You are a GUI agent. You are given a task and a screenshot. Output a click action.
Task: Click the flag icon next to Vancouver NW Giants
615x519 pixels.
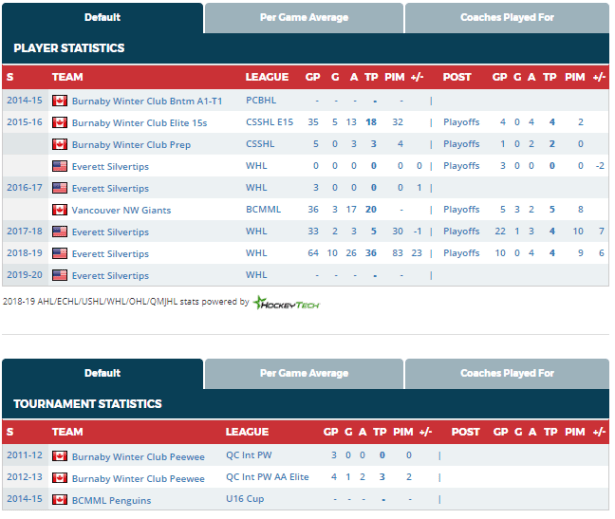[59, 210]
